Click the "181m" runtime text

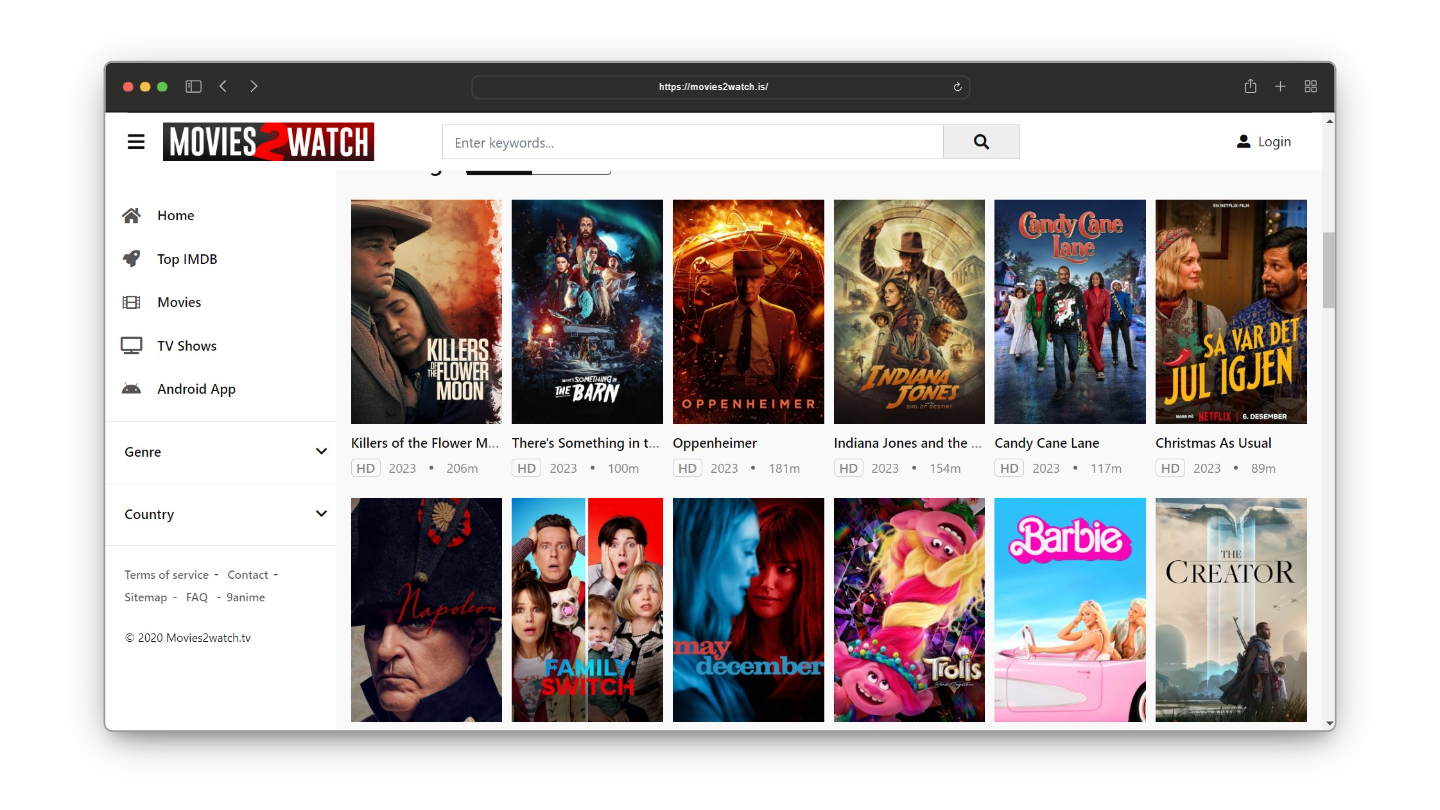click(x=784, y=468)
